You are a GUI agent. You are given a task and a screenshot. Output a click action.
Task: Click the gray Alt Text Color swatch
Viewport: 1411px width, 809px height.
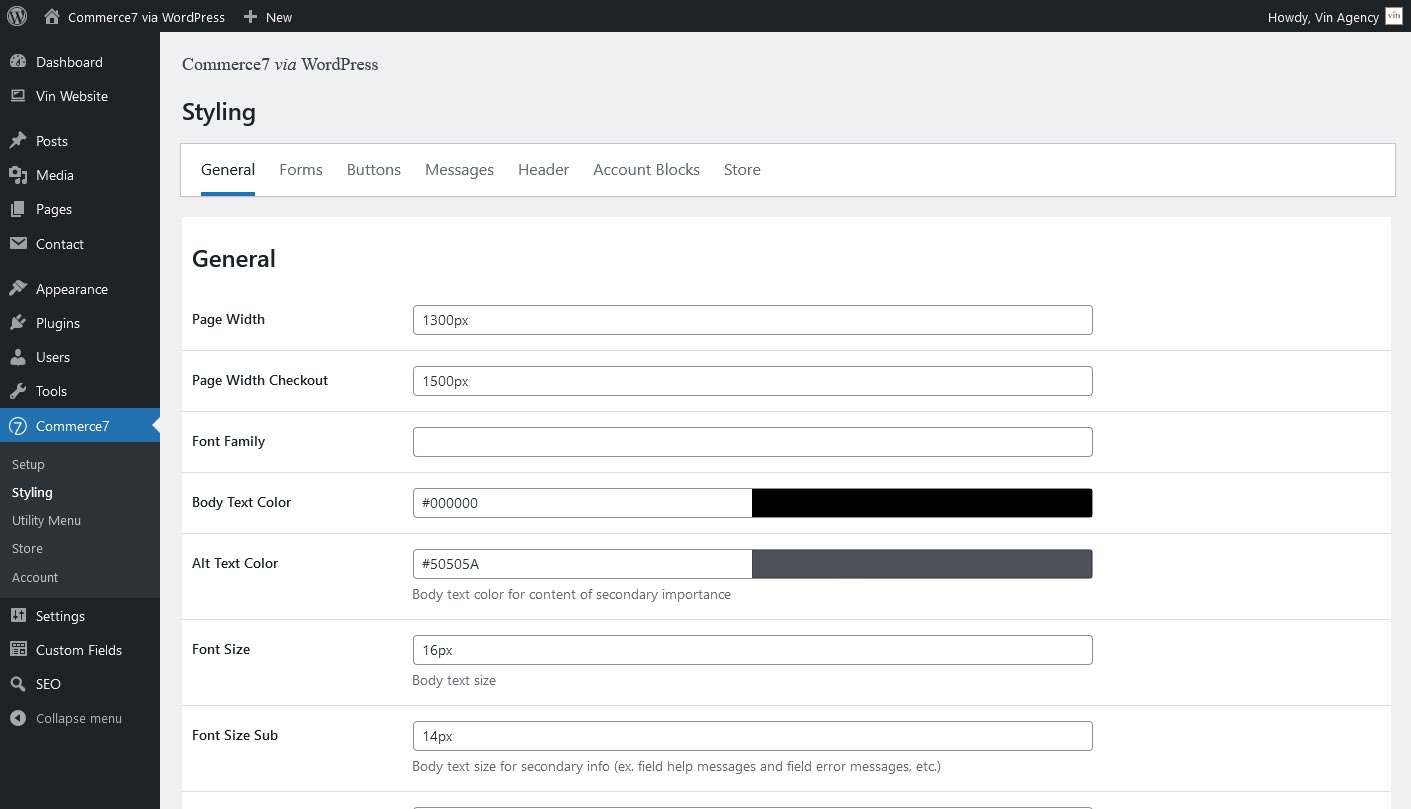(921, 564)
